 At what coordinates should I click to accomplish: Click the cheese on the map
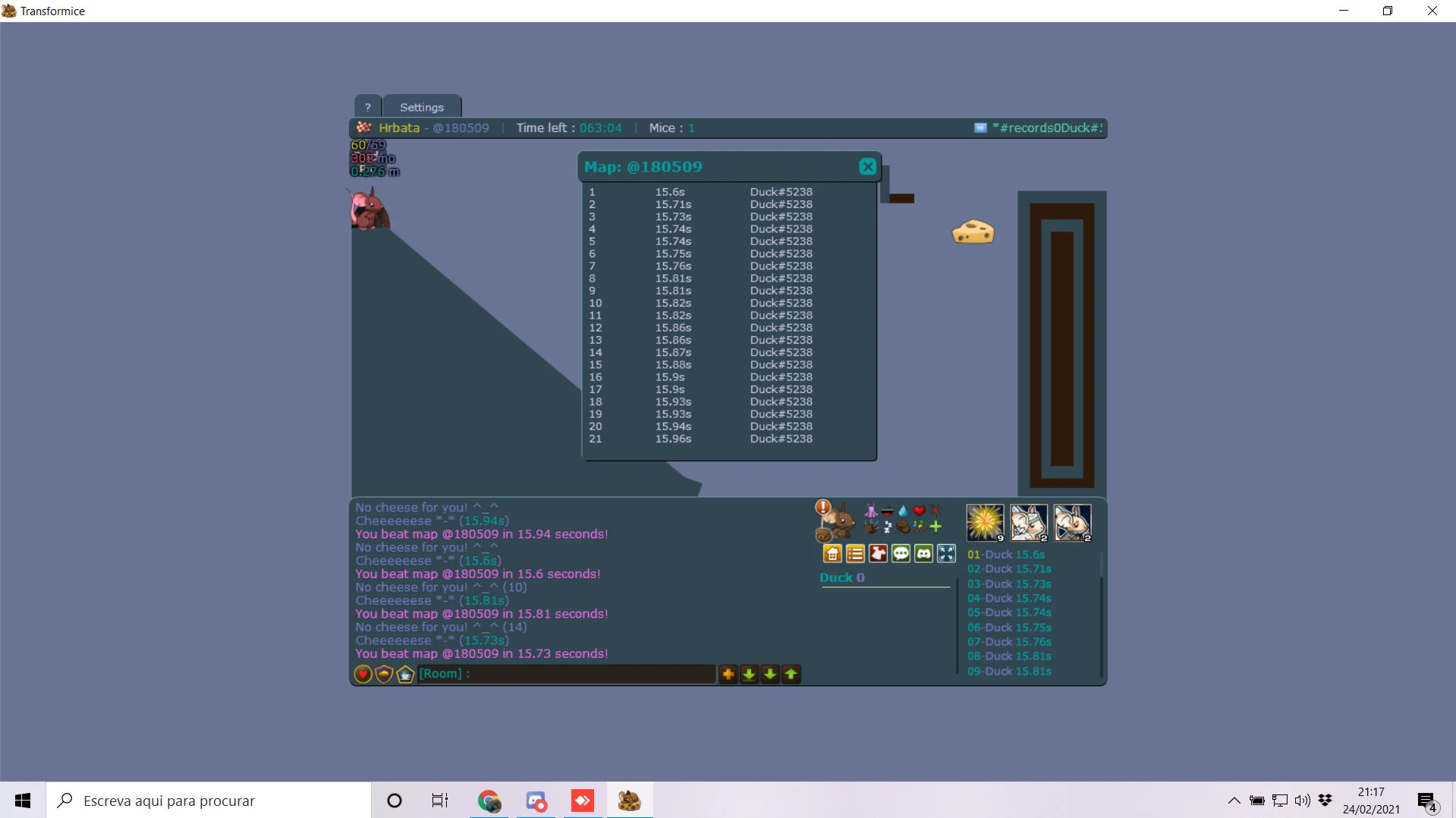pos(973,231)
